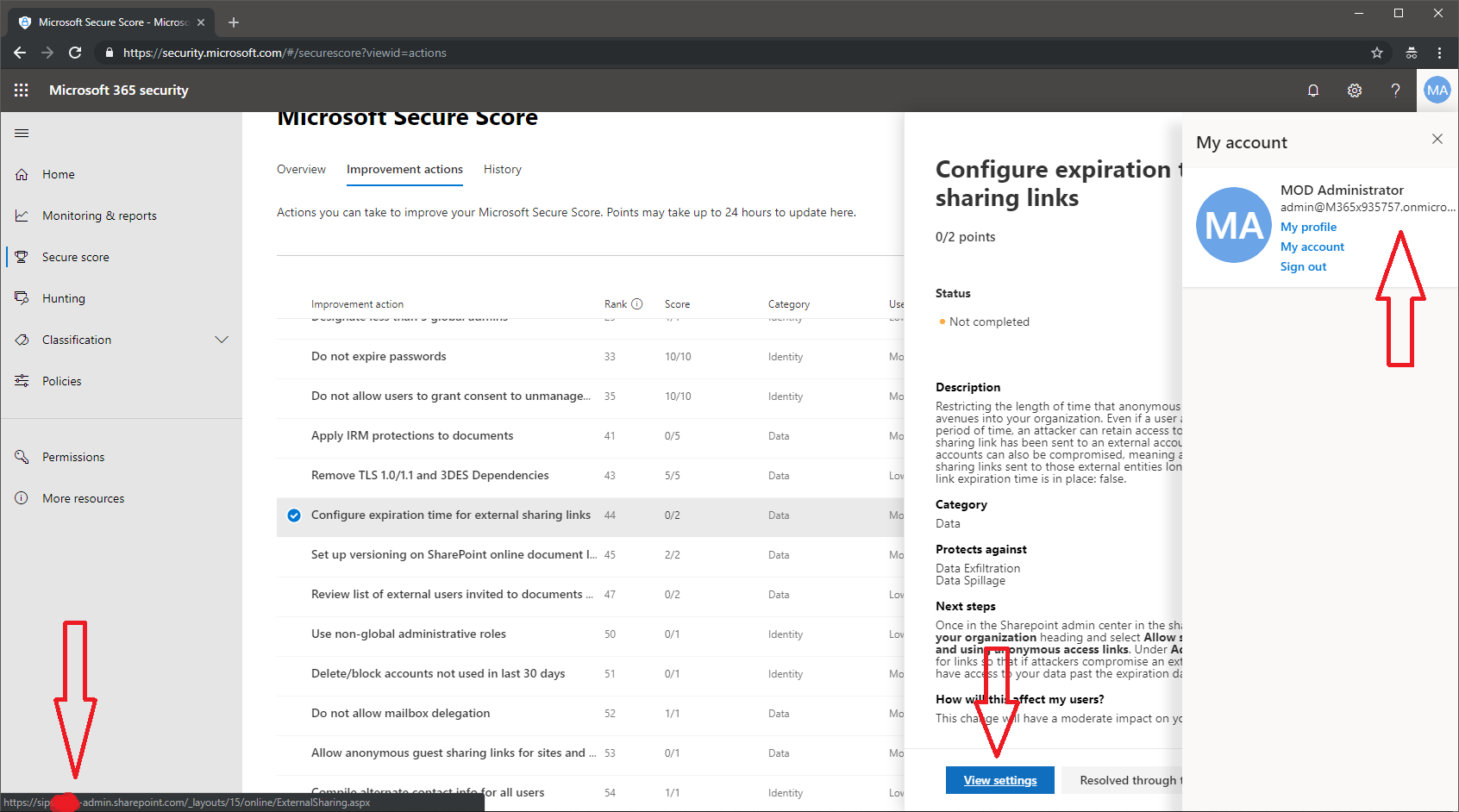Open Monitoring & reports in sidebar

click(x=99, y=215)
